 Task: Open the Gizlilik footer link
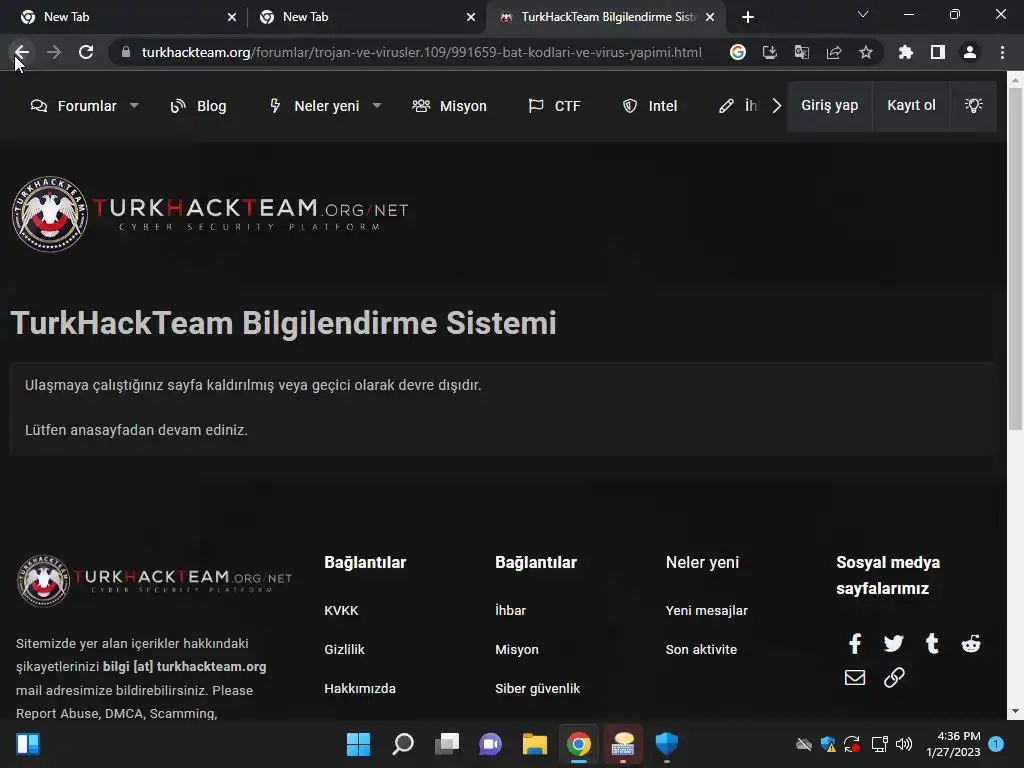(344, 650)
